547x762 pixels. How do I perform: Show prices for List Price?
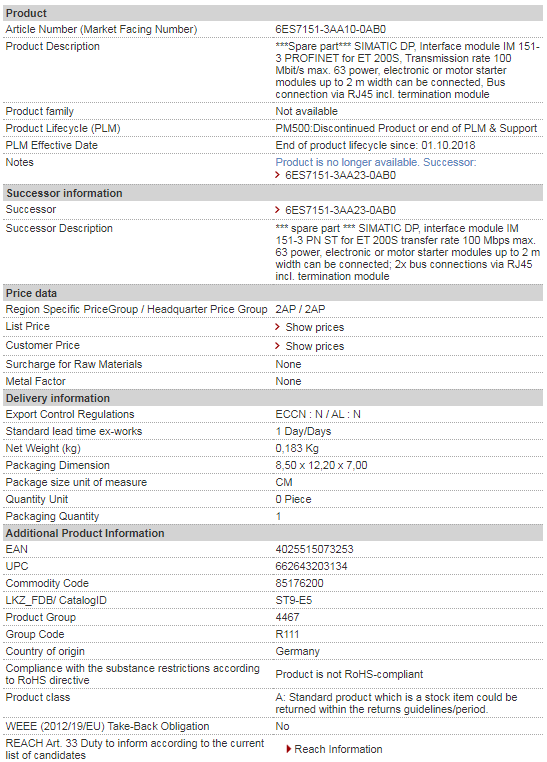(x=315, y=328)
